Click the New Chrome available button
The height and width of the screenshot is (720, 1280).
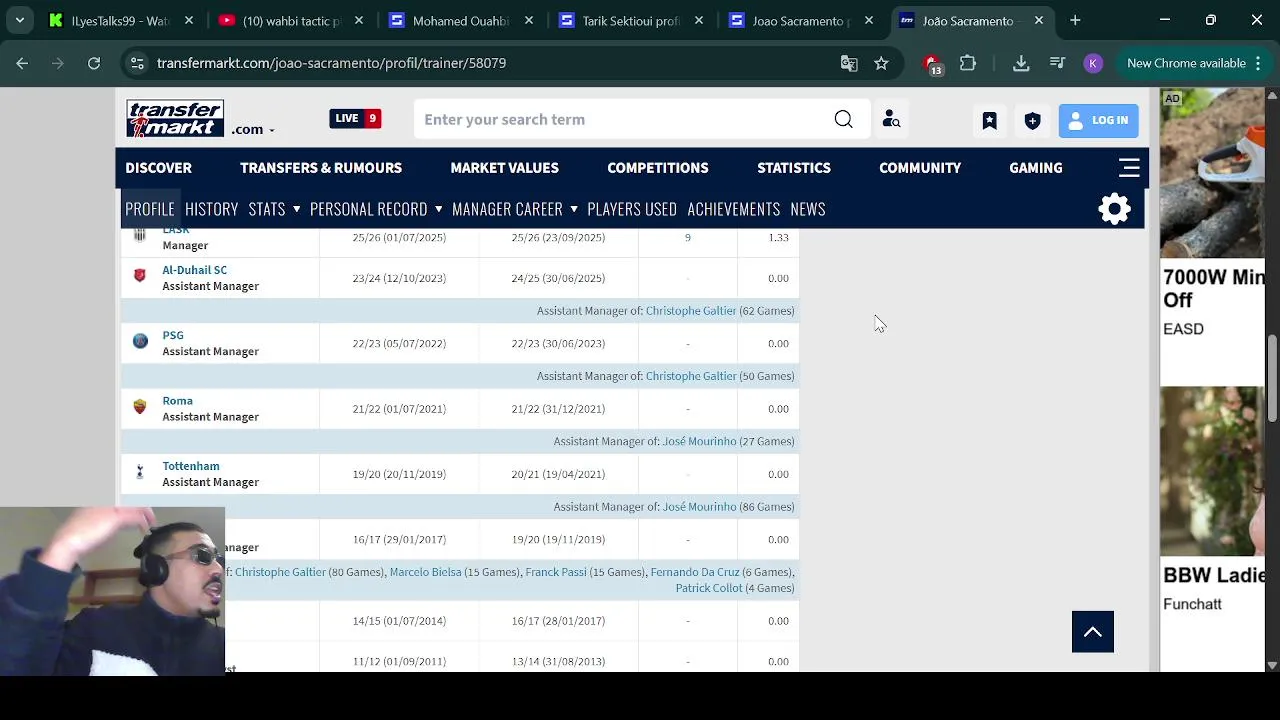pyautogui.click(x=1194, y=63)
